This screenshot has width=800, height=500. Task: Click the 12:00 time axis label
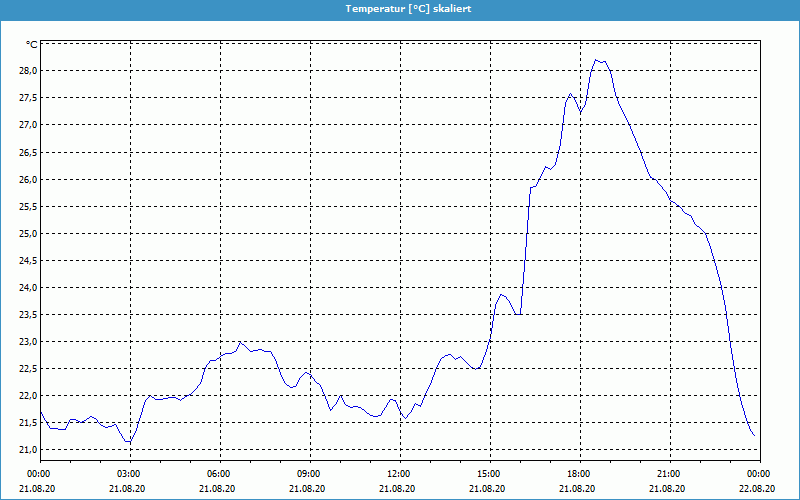coord(399,473)
